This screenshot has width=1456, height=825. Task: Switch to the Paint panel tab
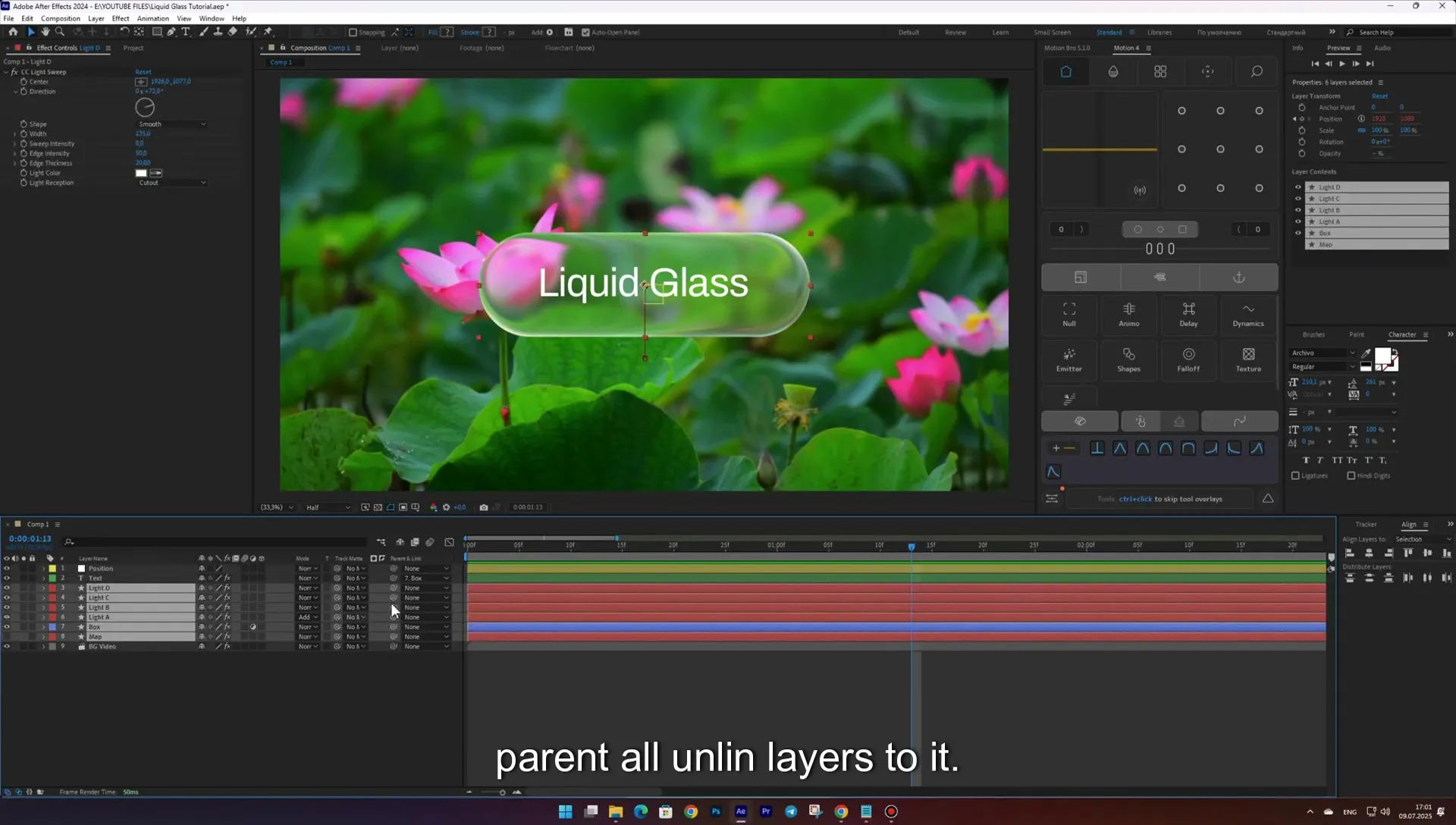1357,334
